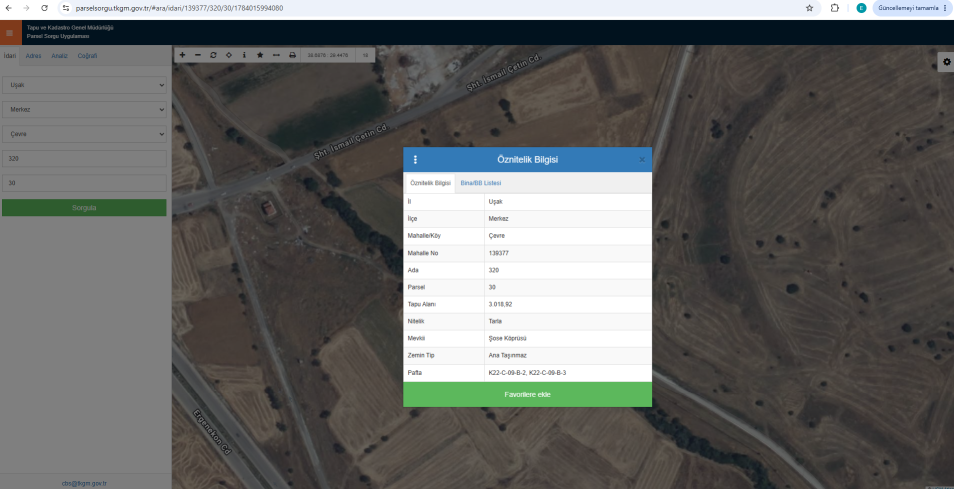
Task: Activate the locate crosshair map tool
Action: 229,55
